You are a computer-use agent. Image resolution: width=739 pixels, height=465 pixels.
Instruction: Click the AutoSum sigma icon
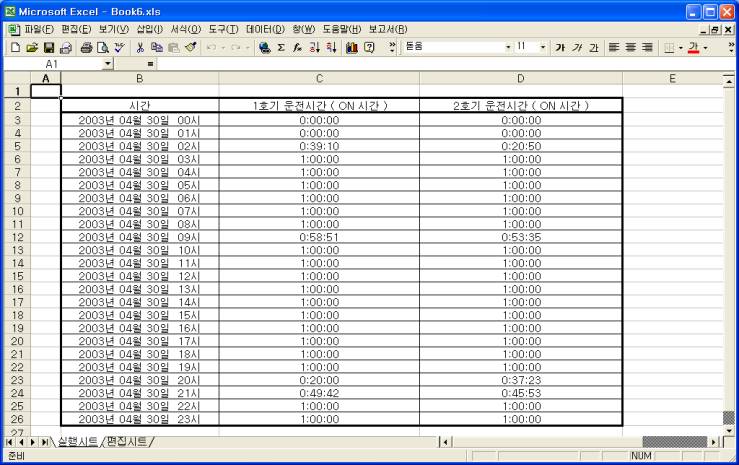[280, 47]
